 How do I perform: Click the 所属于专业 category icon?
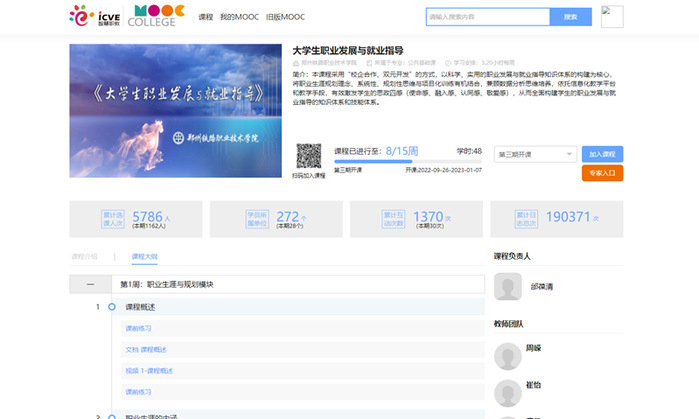pyautogui.click(x=369, y=63)
